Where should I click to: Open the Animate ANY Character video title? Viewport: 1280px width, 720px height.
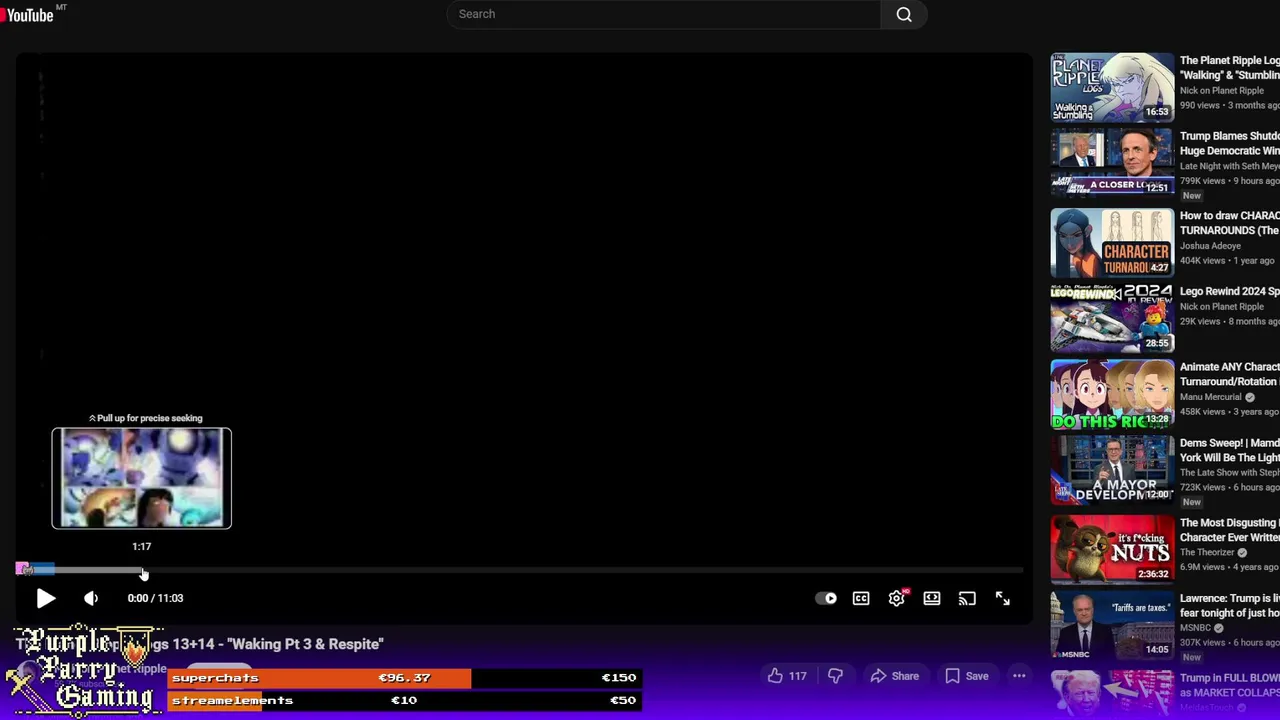(x=1230, y=374)
